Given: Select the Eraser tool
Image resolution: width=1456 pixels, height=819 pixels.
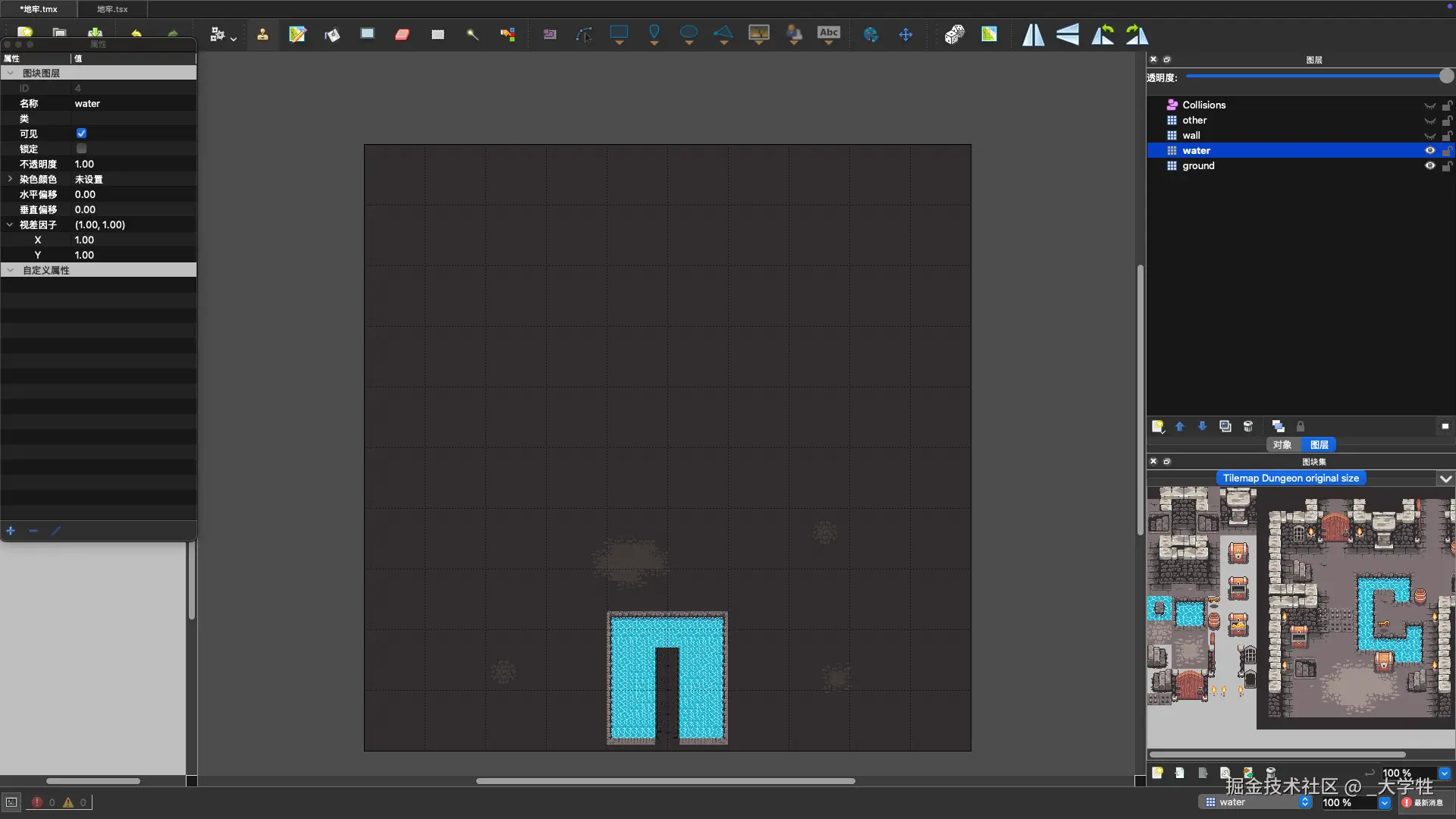Looking at the screenshot, I should point(402,34).
